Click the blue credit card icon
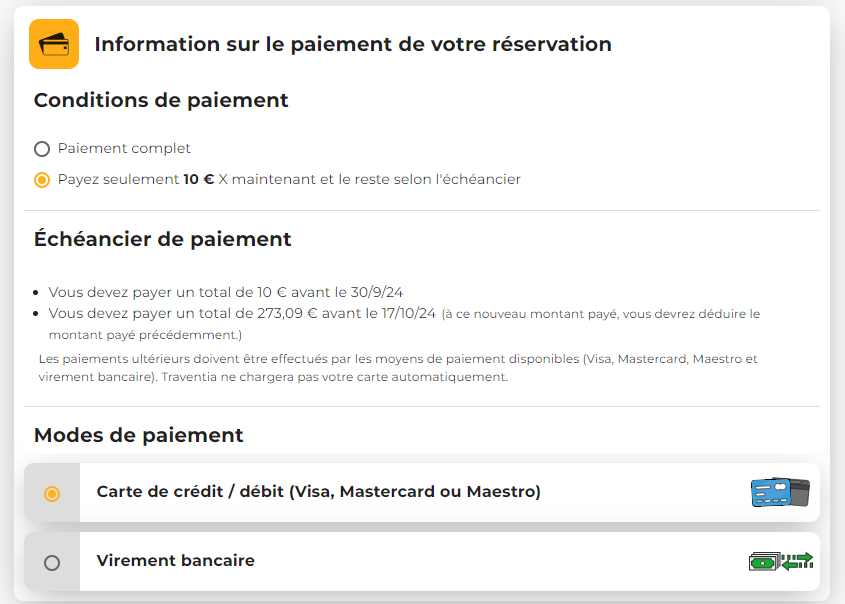845x604 pixels. [779, 492]
